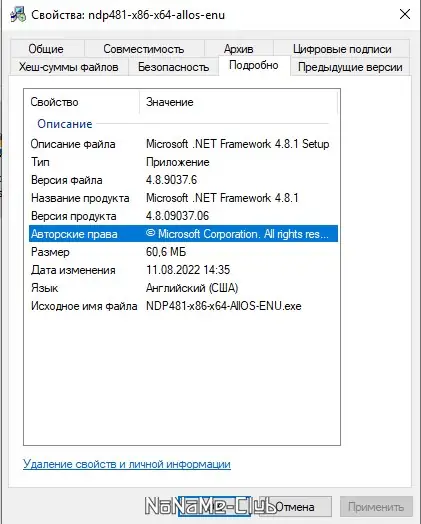Select the Версия файла row
The width and height of the screenshot is (421, 524).
tap(183, 180)
